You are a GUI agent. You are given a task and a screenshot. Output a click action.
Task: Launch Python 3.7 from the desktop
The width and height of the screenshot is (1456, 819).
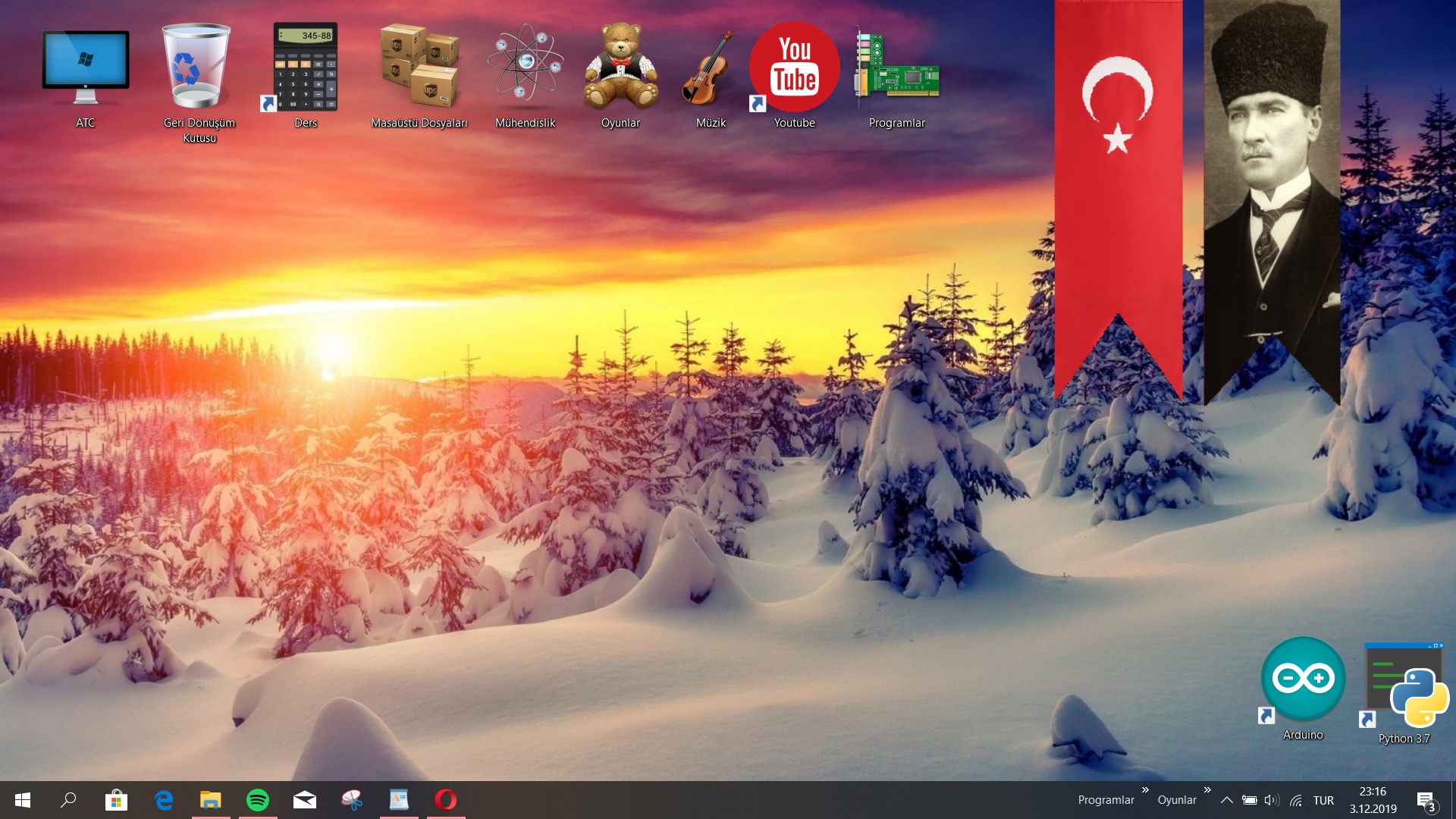coord(1404,689)
